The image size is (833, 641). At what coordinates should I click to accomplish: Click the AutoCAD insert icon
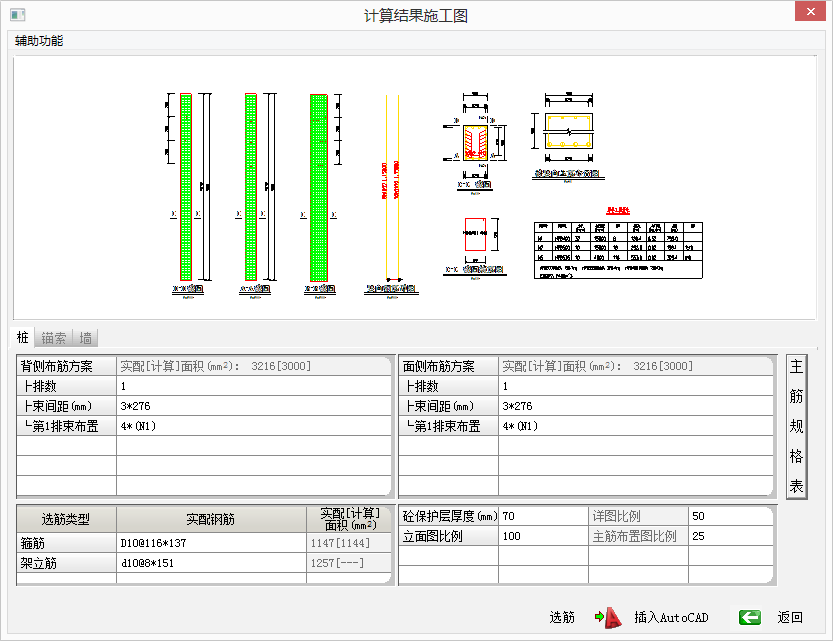point(602,617)
